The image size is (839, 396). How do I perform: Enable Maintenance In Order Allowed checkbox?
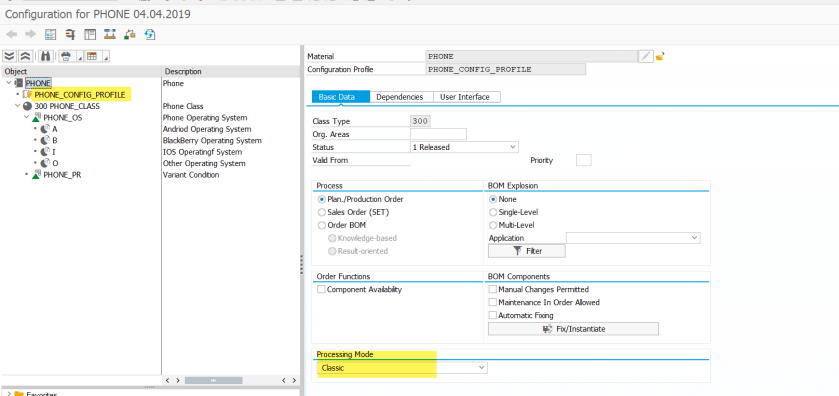click(x=493, y=302)
